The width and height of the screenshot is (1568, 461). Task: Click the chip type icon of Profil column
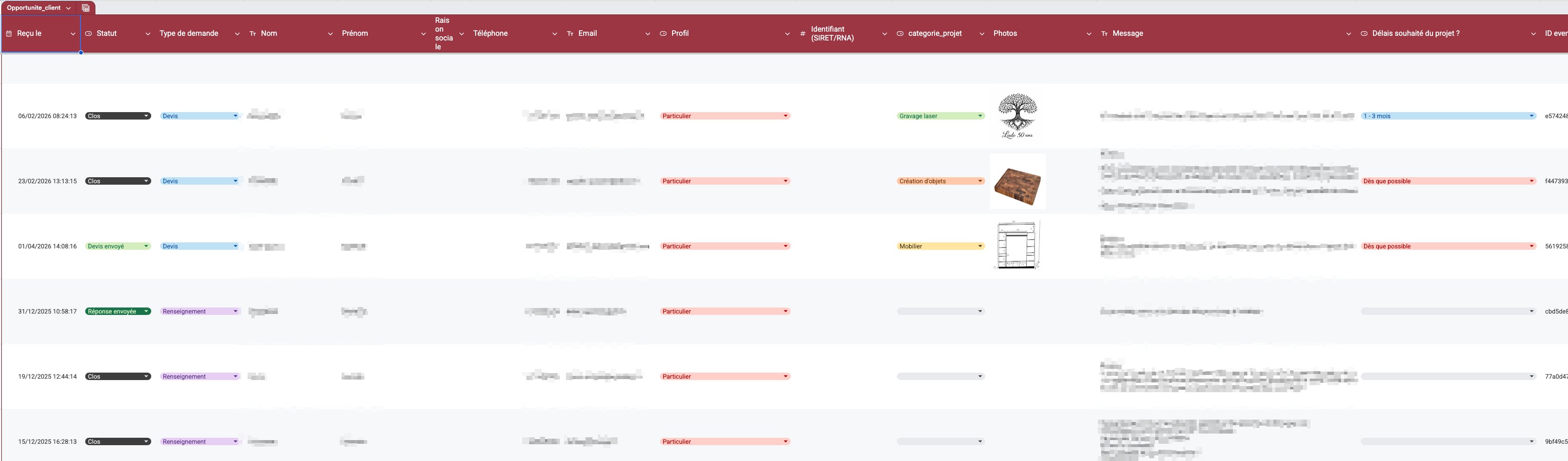tap(664, 33)
